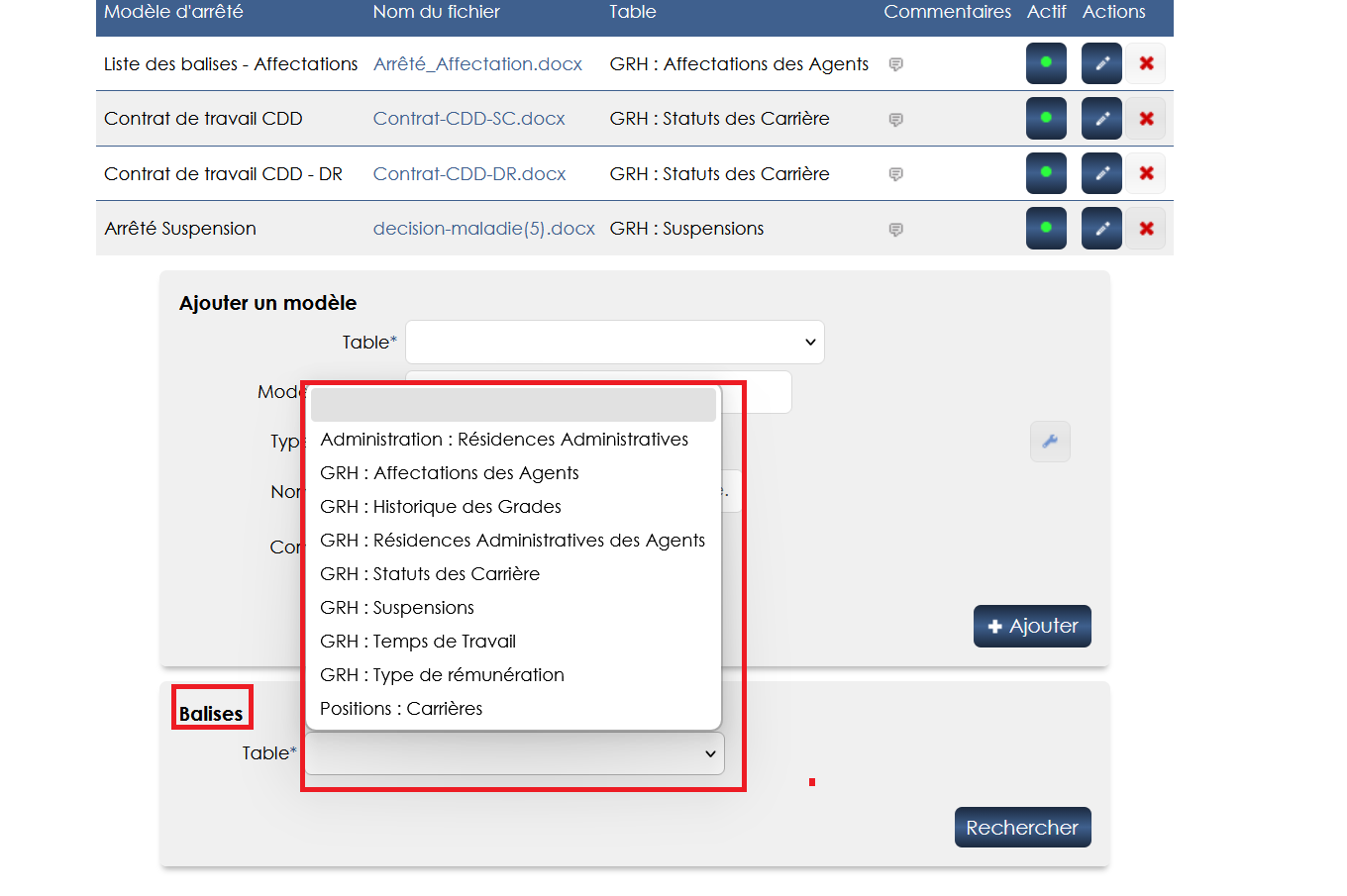The width and height of the screenshot is (1347, 896).
Task: Click the wrench icon in Ajouter un modèle
Action: (x=1050, y=442)
